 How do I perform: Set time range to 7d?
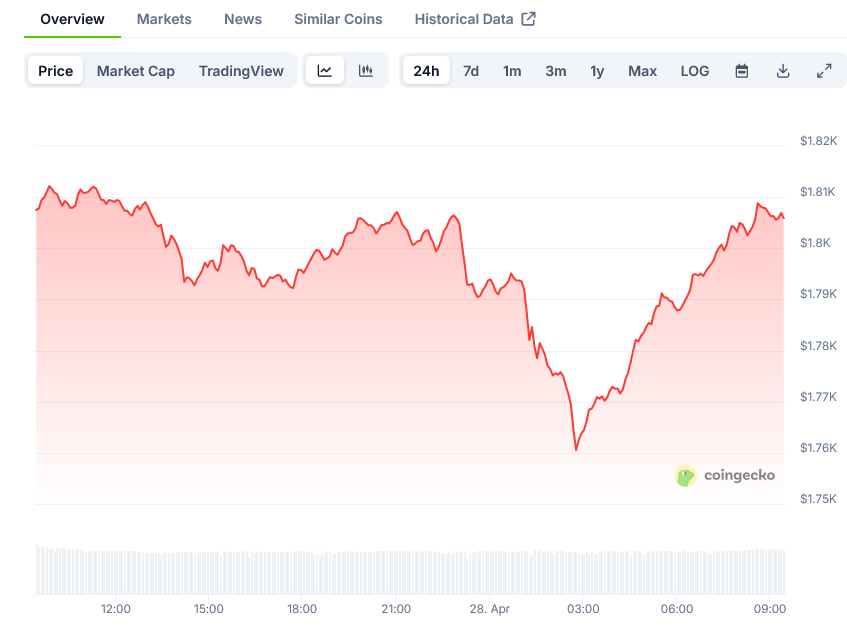tap(471, 71)
